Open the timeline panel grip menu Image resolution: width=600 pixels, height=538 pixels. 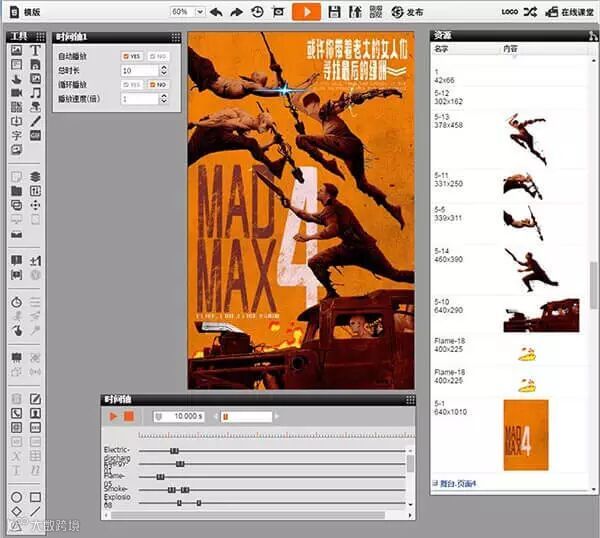click(x=410, y=400)
